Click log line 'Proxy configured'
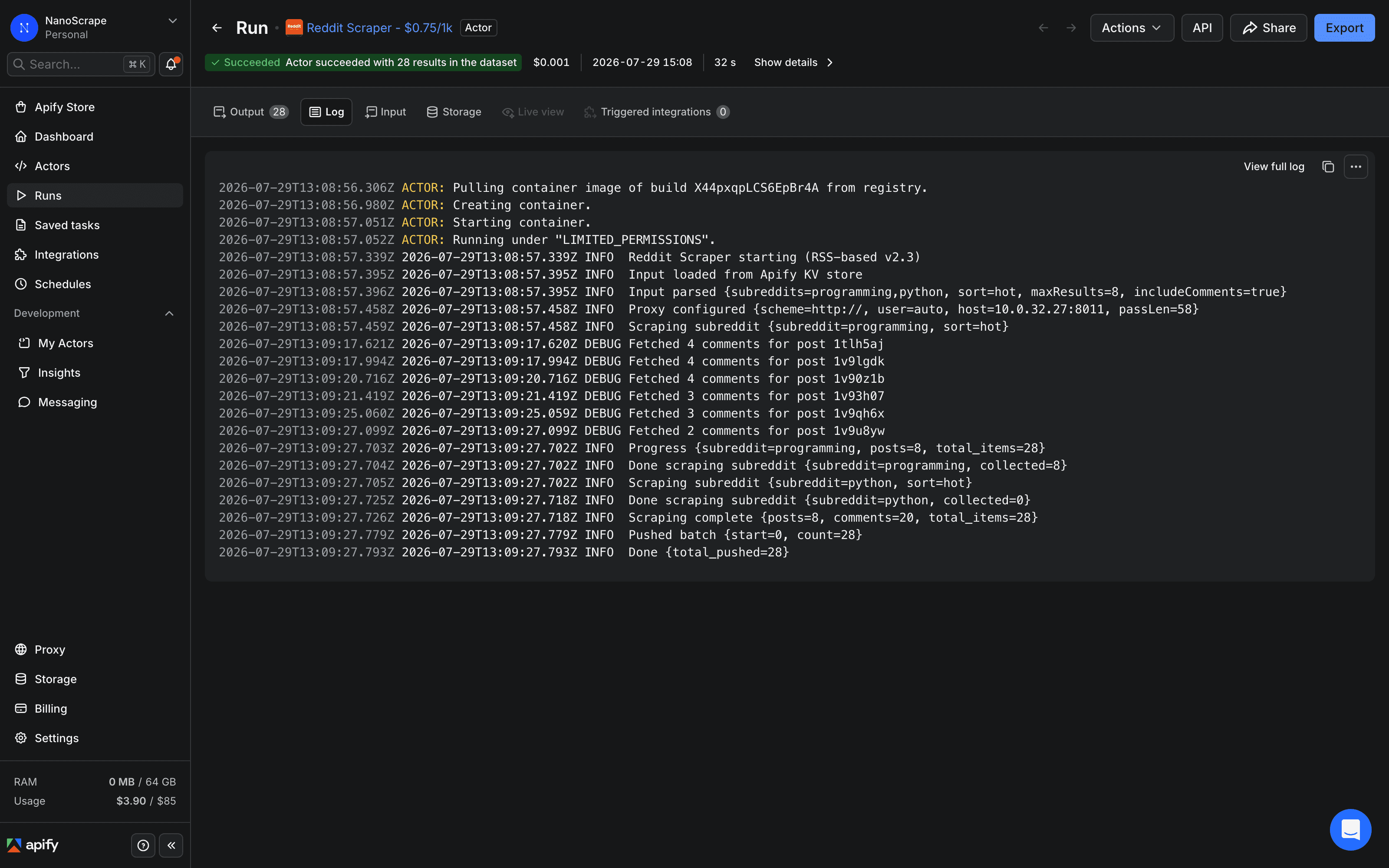The width and height of the screenshot is (1389, 868). (709, 309)
